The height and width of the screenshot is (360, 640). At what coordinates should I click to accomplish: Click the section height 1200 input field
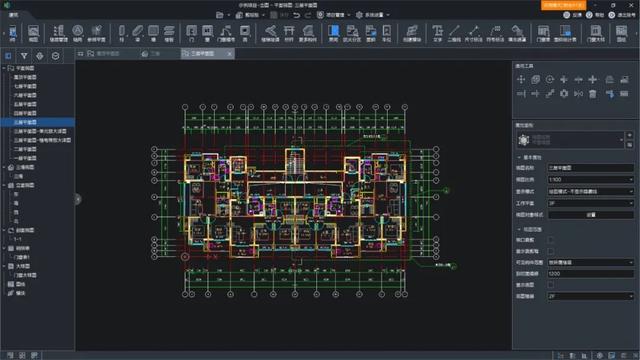coord(591,273)
